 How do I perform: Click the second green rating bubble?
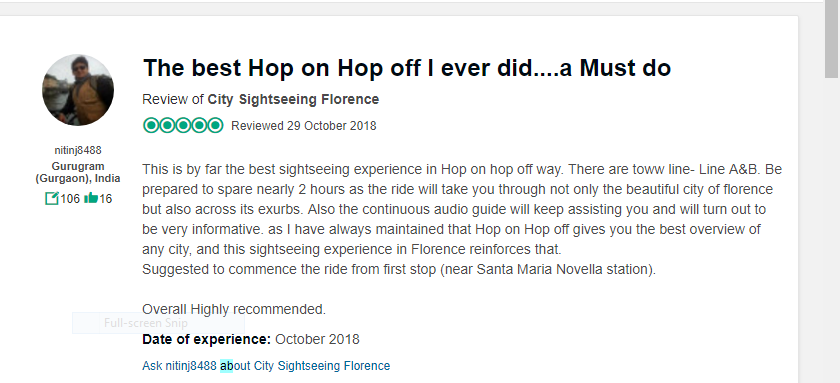click(x=167, y=126)
